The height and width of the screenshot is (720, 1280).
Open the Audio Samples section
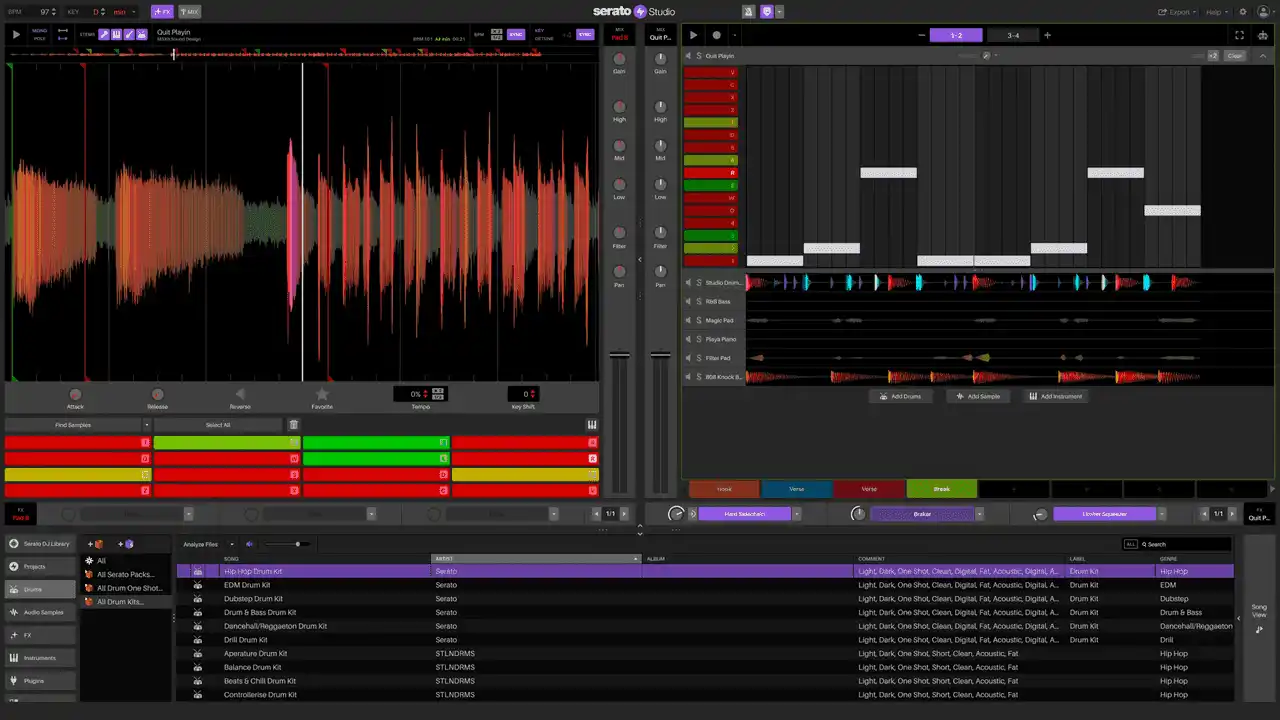click(40, 612)
